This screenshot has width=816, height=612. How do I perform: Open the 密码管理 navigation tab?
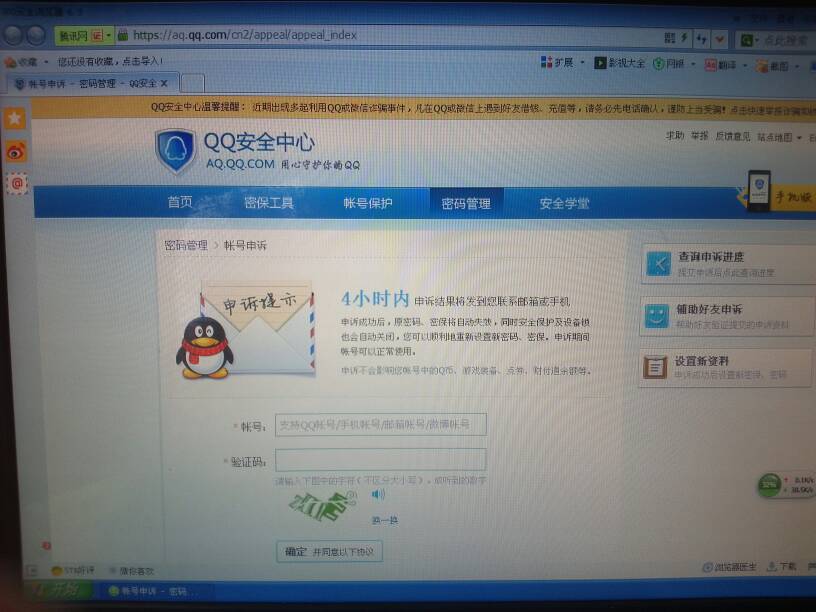coord(466,203)
